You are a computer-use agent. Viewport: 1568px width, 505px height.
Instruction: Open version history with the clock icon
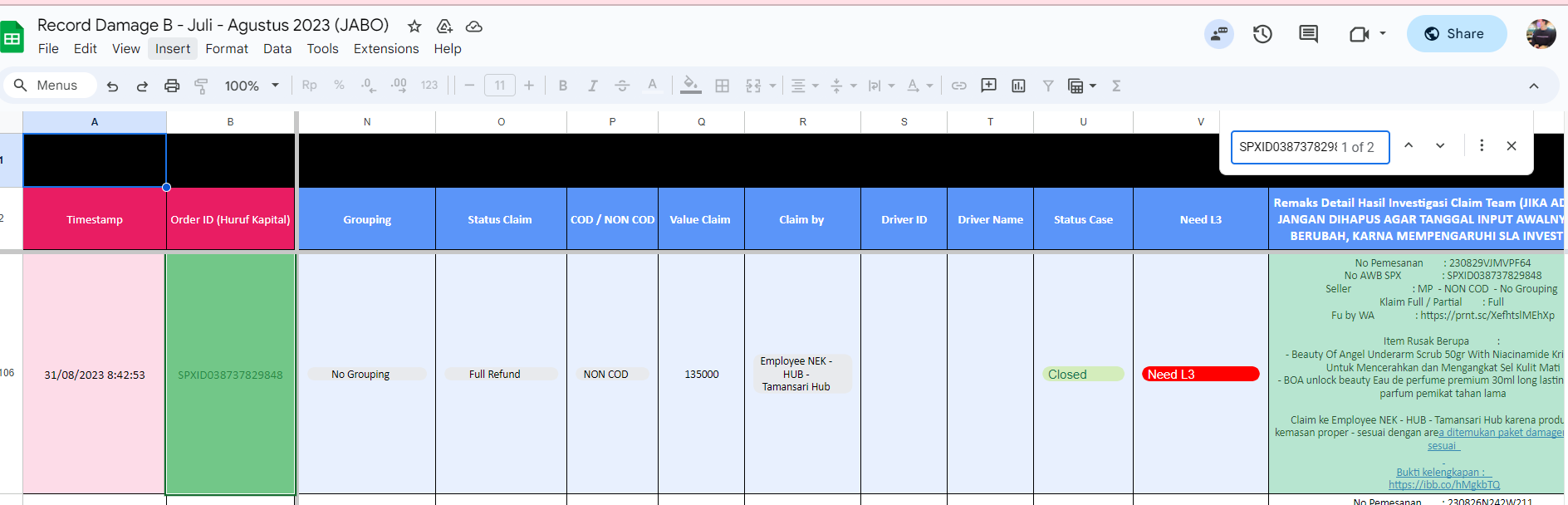[1262, 34]
